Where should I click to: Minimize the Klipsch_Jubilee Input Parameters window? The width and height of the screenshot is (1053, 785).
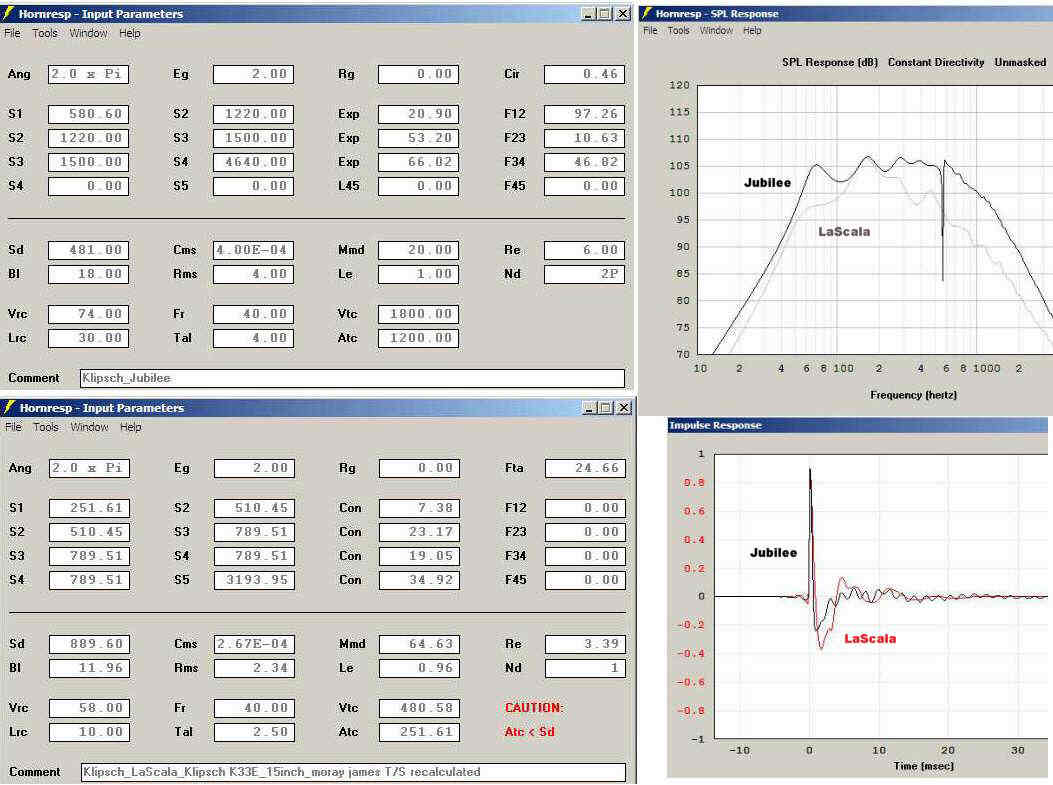tap(588, 13)
